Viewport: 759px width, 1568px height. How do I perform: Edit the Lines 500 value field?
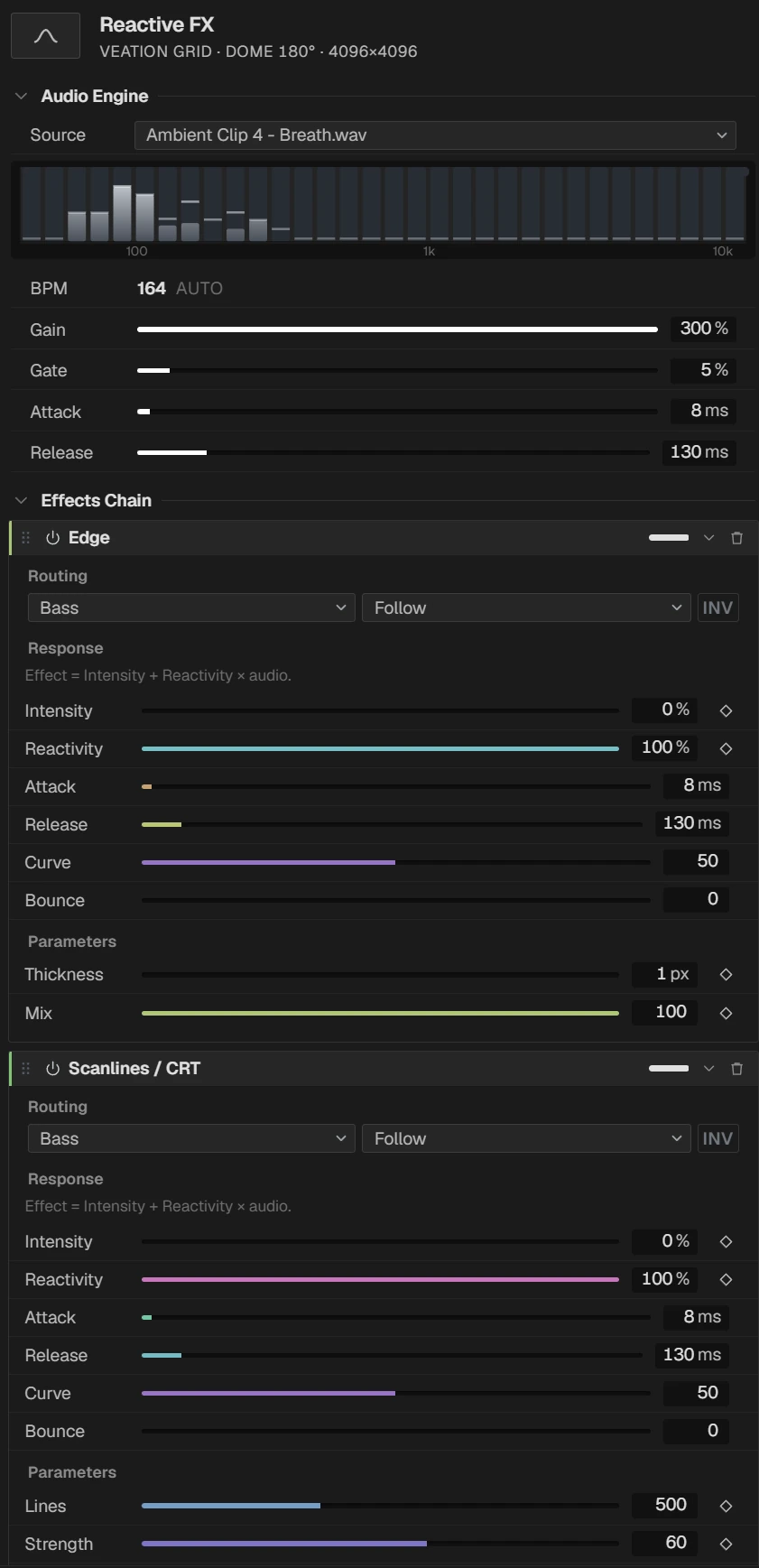pyautogui.click(x=666, y=1505)
